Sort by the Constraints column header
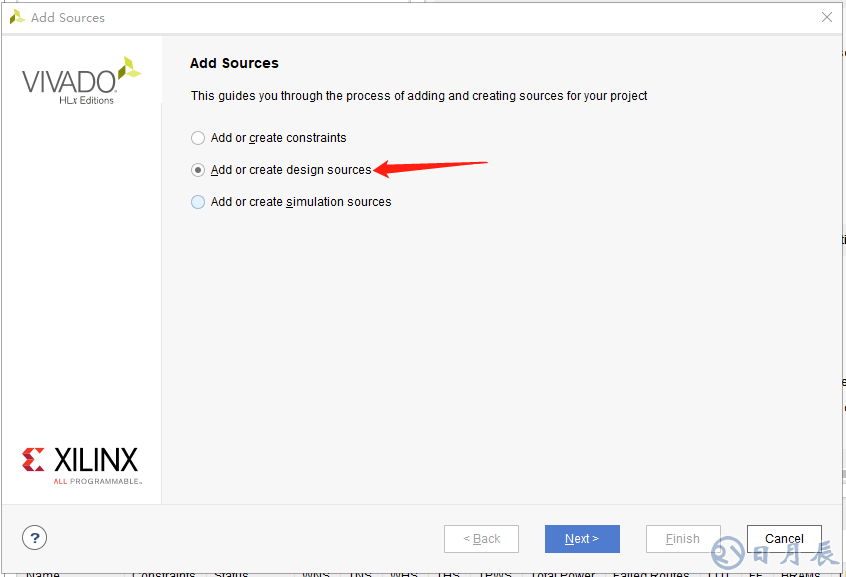This screenshot has width=846, height=577. 163,574
